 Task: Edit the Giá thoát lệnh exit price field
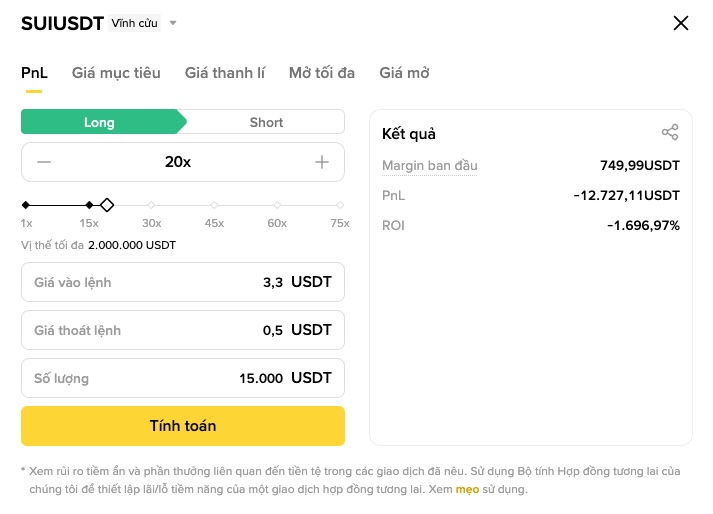[183, 331]
